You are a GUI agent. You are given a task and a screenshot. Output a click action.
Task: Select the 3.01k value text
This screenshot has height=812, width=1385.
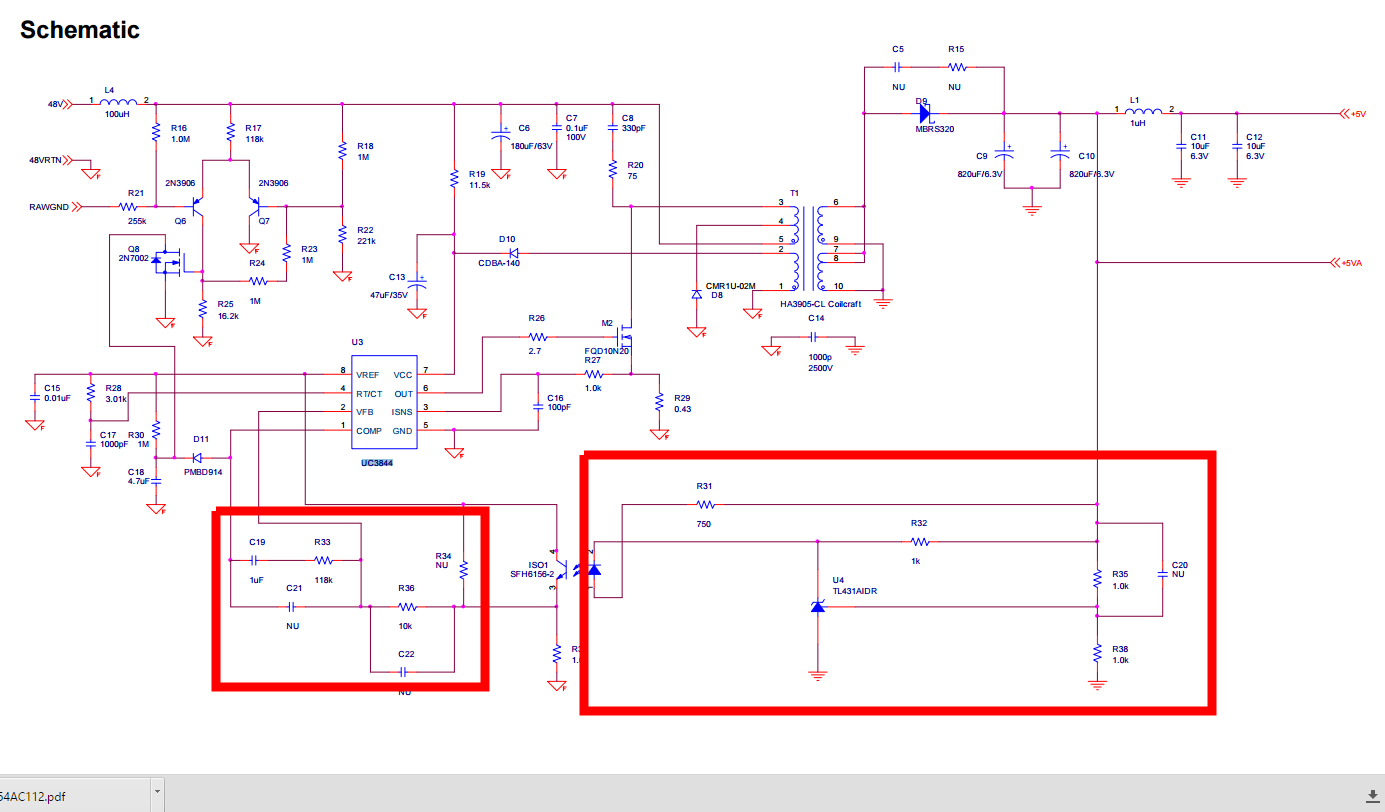[115, 398]
